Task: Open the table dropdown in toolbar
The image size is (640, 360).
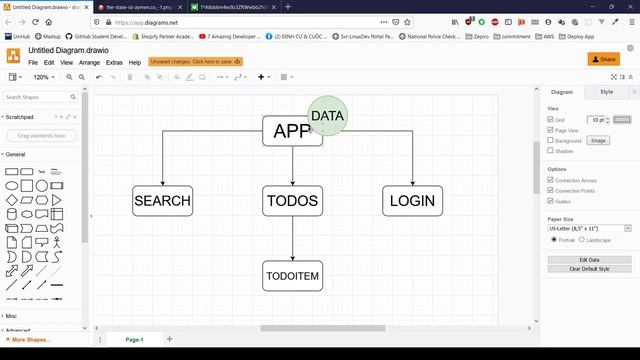Action: coord(287,77)
